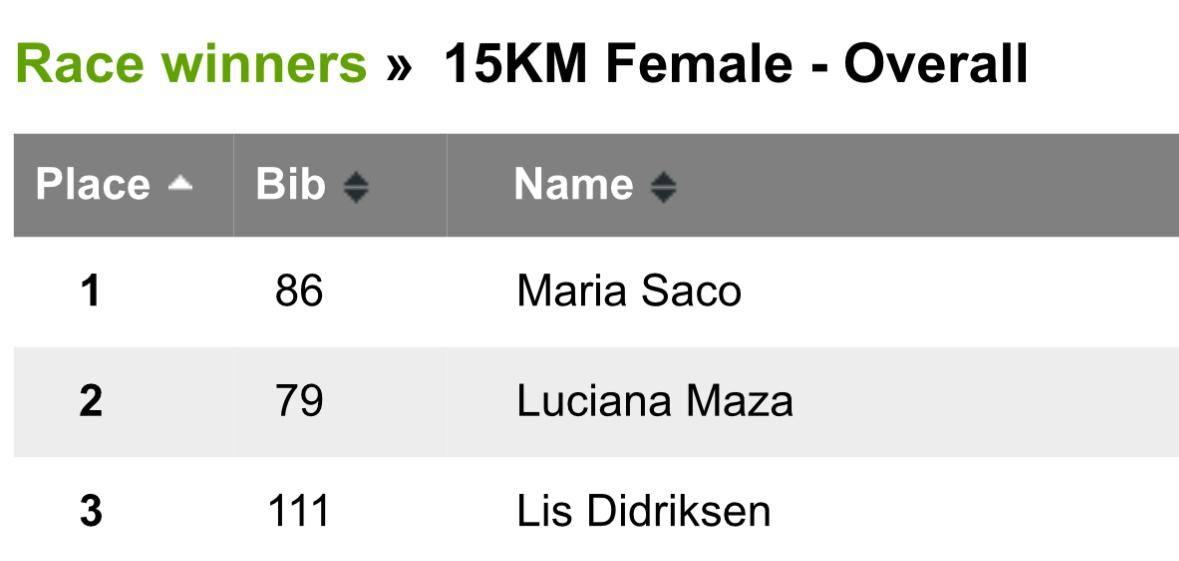
Task: Click the place number 2 cell
Action: [x=91, y=402]
